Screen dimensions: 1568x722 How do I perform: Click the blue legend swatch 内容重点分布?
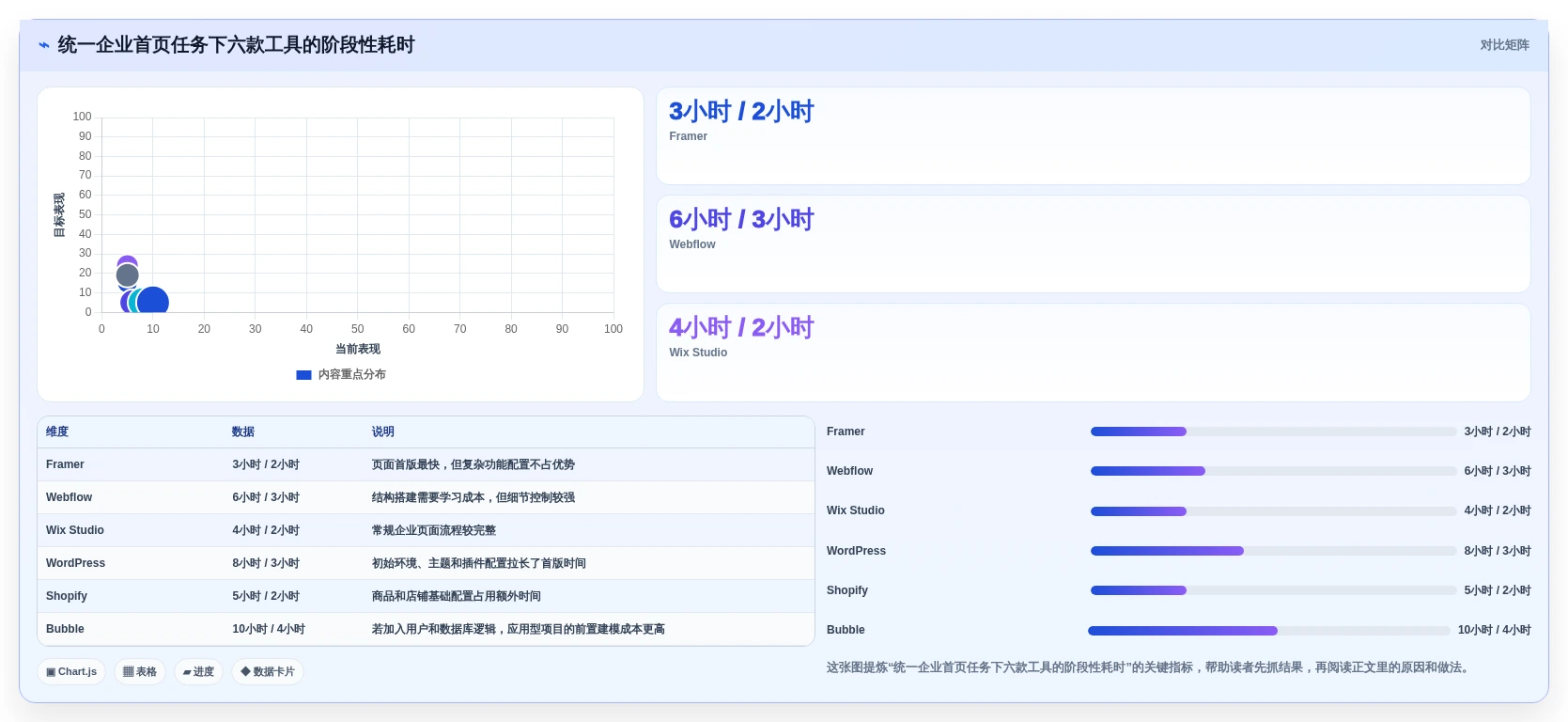pyautogui.click(x=303, y=374)
